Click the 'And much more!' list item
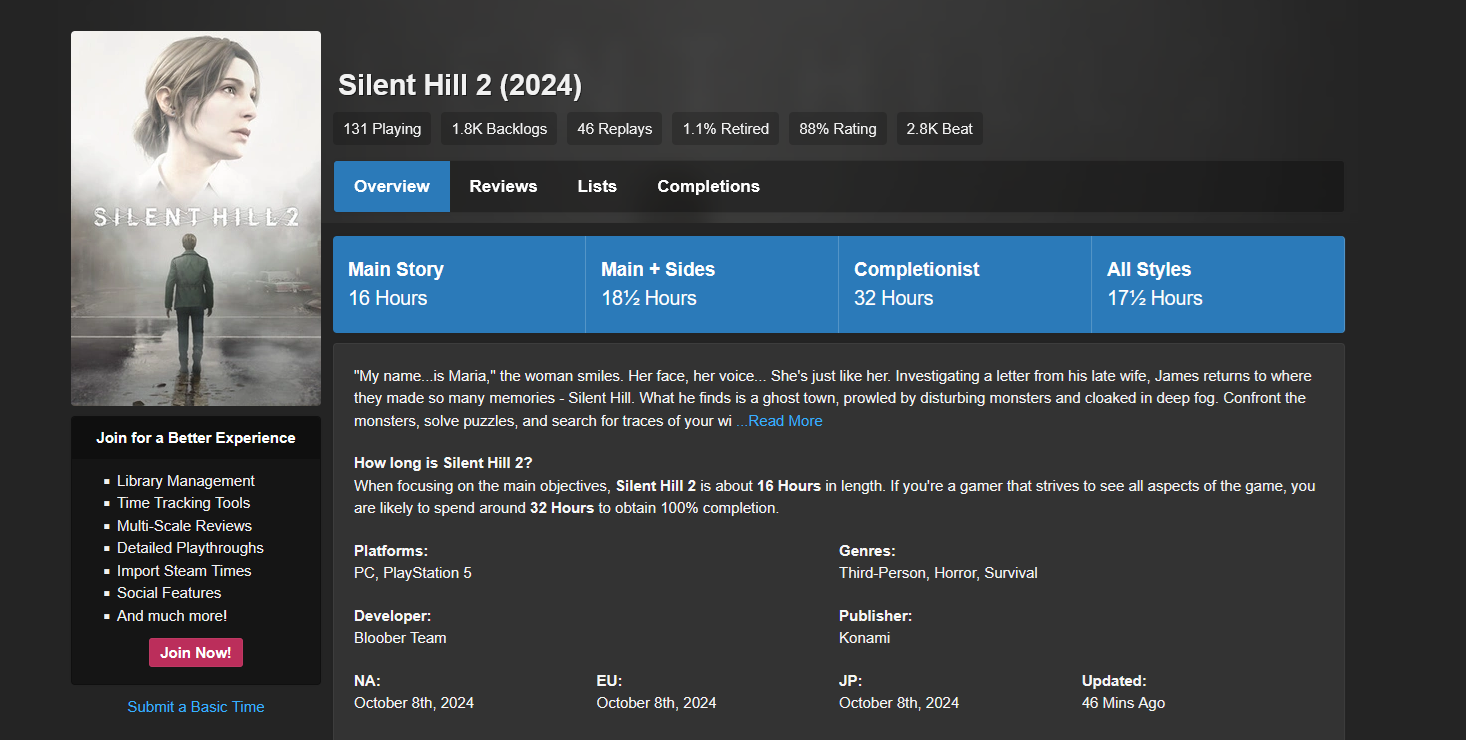This screenshot has width=1466, height=740. click(172, 616)
